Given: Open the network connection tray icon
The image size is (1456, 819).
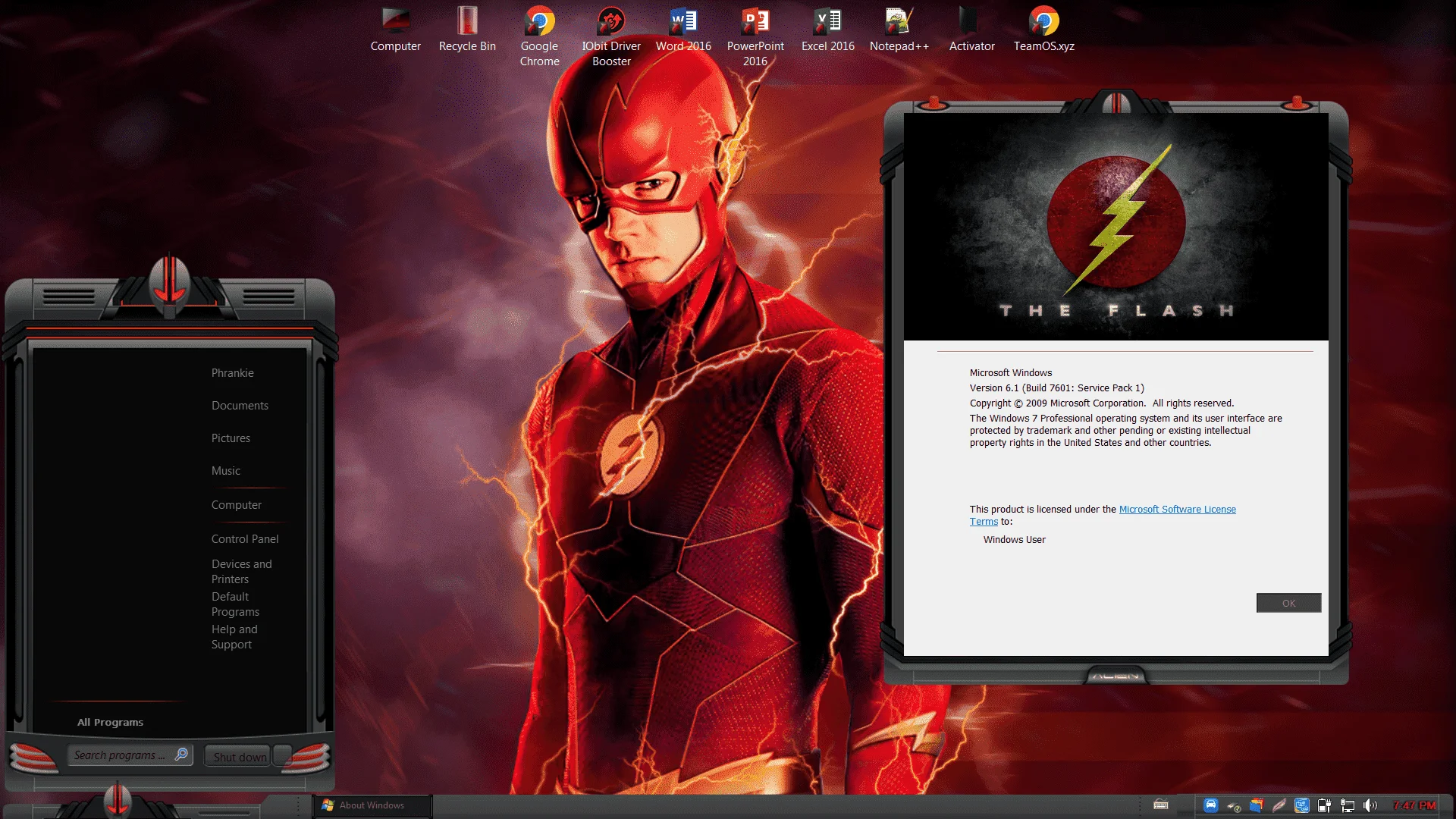Looking at the screenshot, I should 1348,805.
